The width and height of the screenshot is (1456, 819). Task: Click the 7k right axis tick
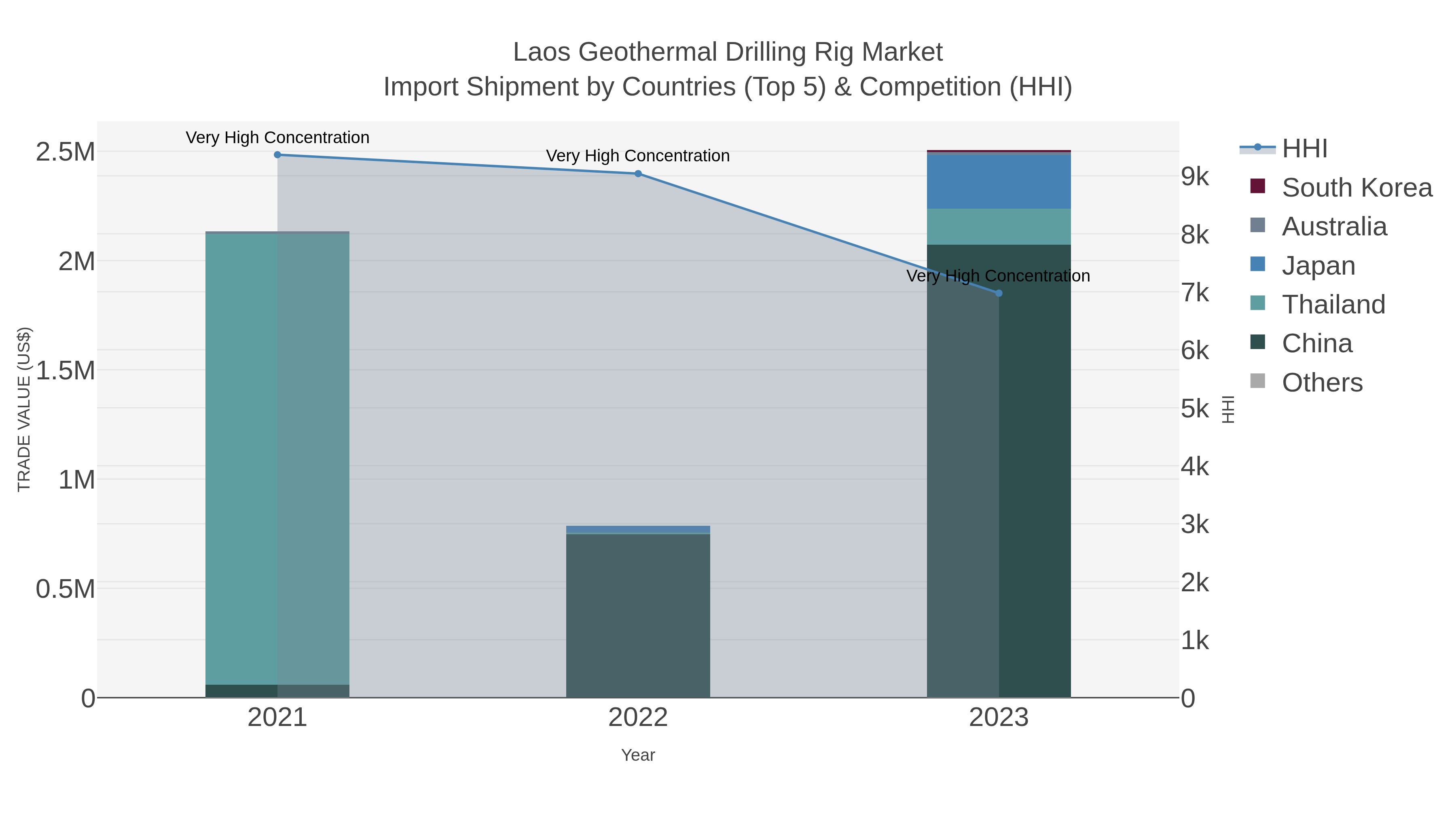tap(1195, 293)
